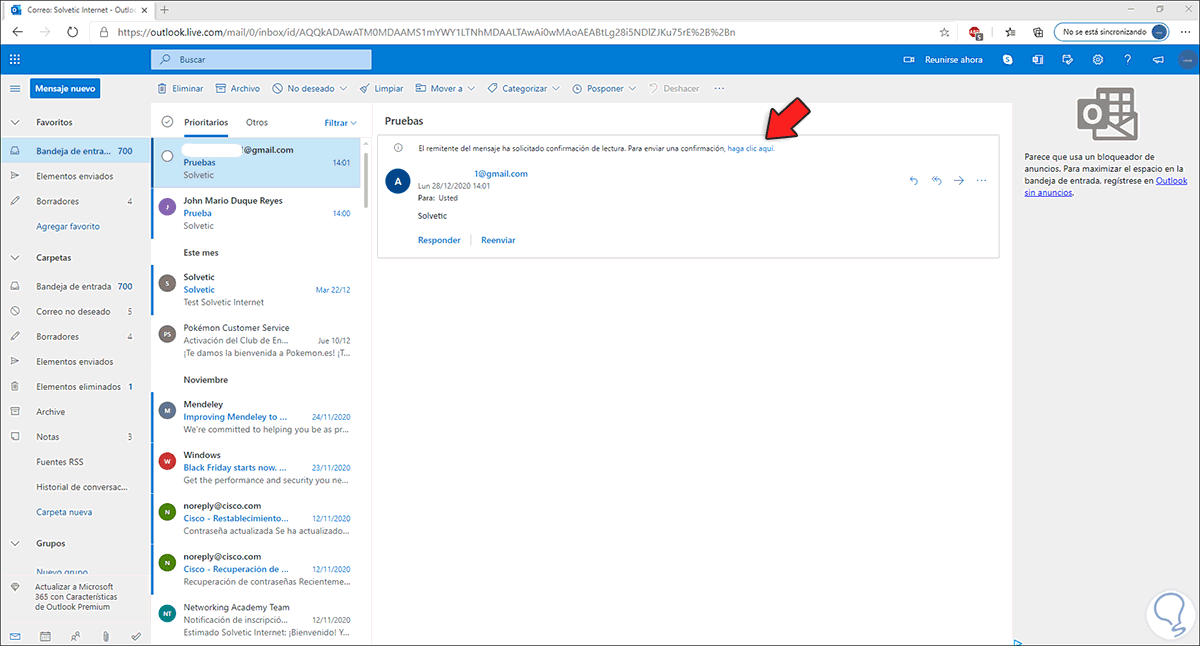Open the megaphone what's new icon

(x=1158, y=59)
